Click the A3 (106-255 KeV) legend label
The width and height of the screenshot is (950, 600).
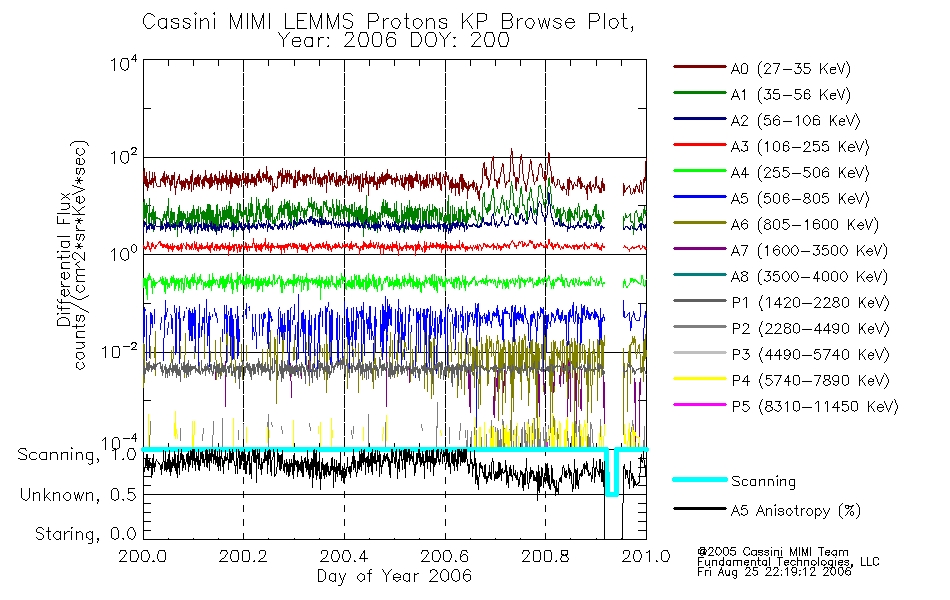800,147
